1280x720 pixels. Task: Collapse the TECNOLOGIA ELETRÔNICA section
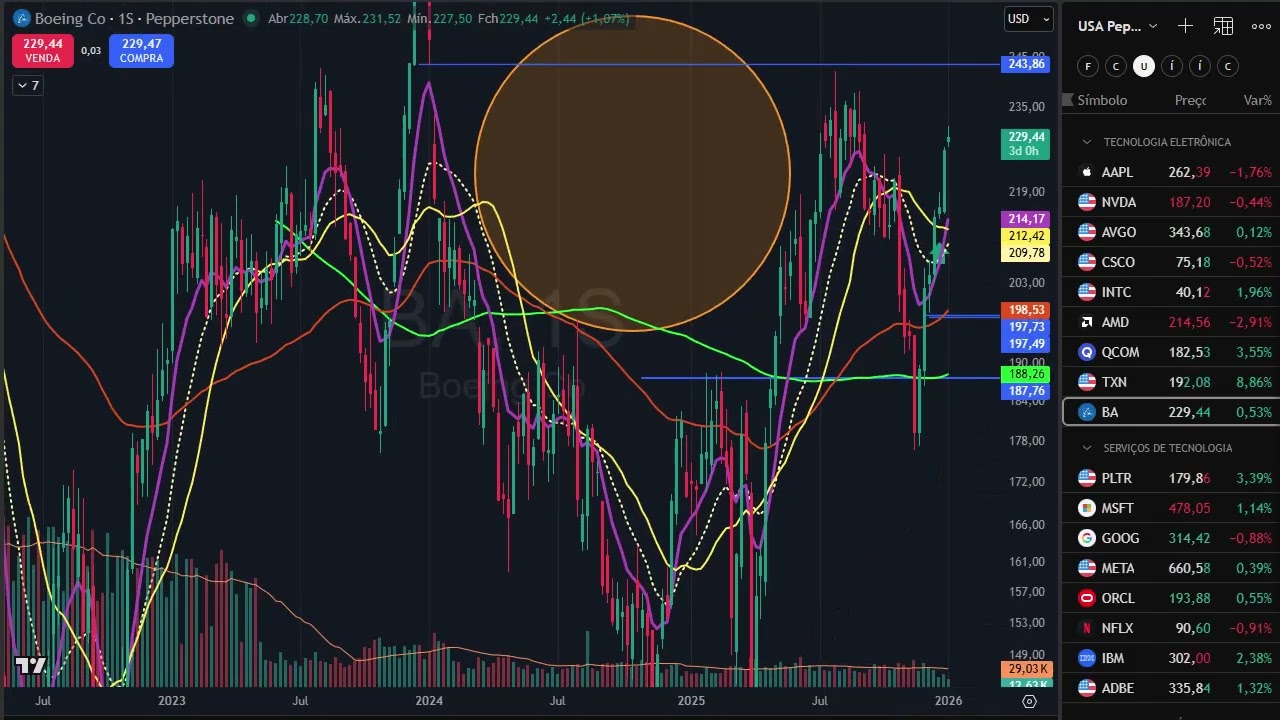(1087, 142)
